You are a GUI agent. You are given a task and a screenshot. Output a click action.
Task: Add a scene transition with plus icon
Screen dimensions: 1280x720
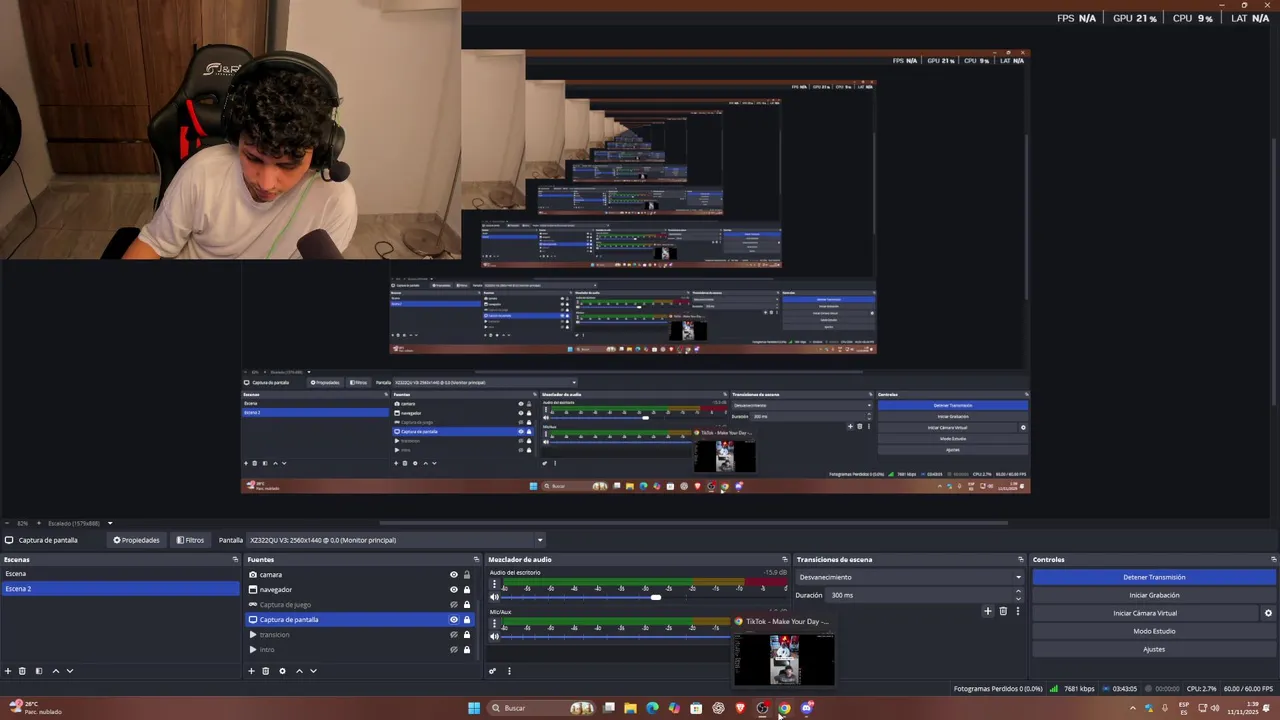click(x=988, y=611)
